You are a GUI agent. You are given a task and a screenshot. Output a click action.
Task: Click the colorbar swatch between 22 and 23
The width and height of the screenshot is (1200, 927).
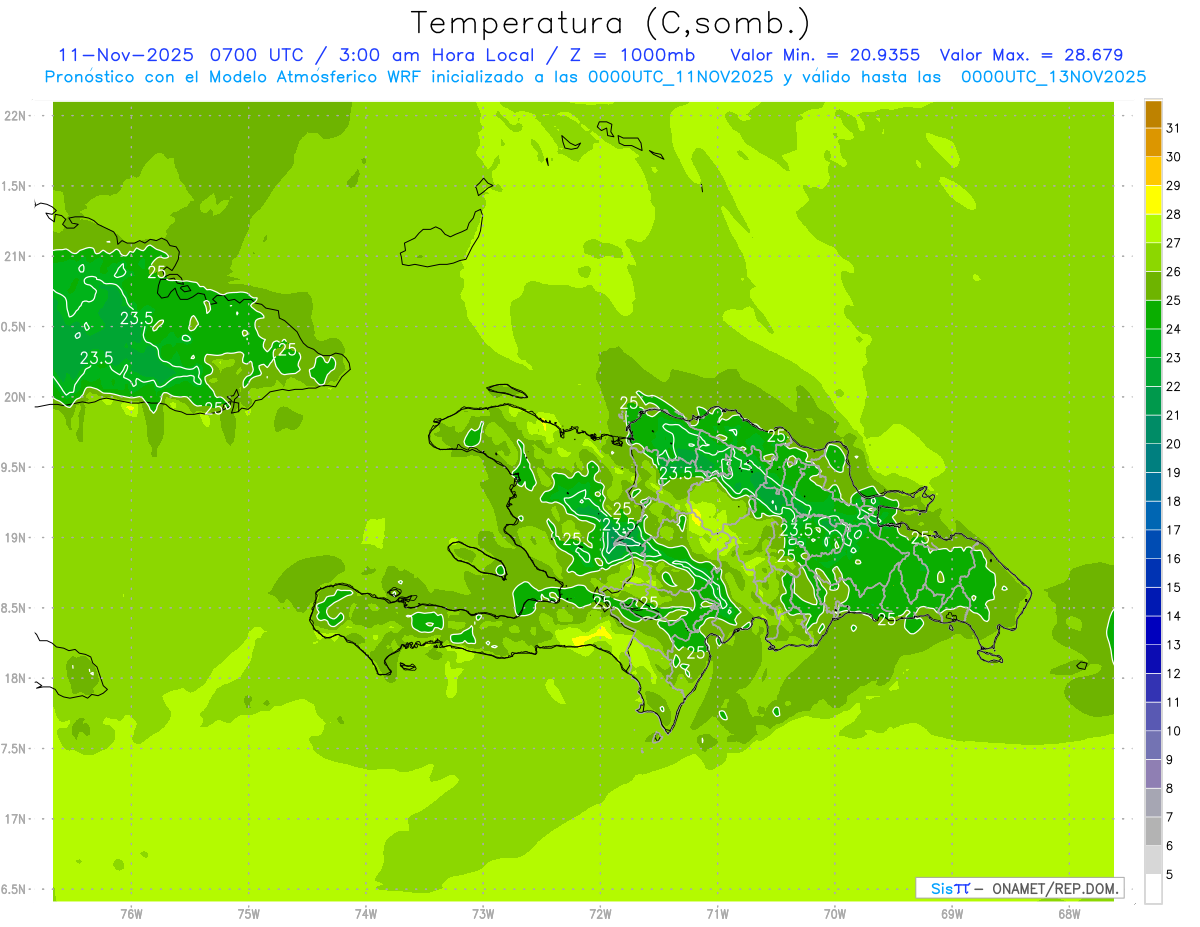point(1153,372)
